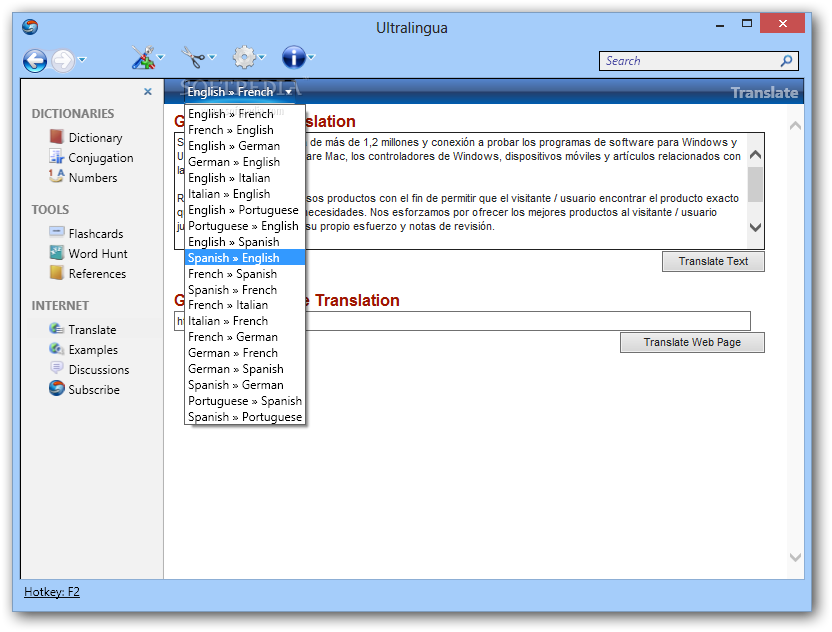Pick Portuguese » Spanish from dropdown
This screenshot has height=632, width=832.
coord(245,400)
